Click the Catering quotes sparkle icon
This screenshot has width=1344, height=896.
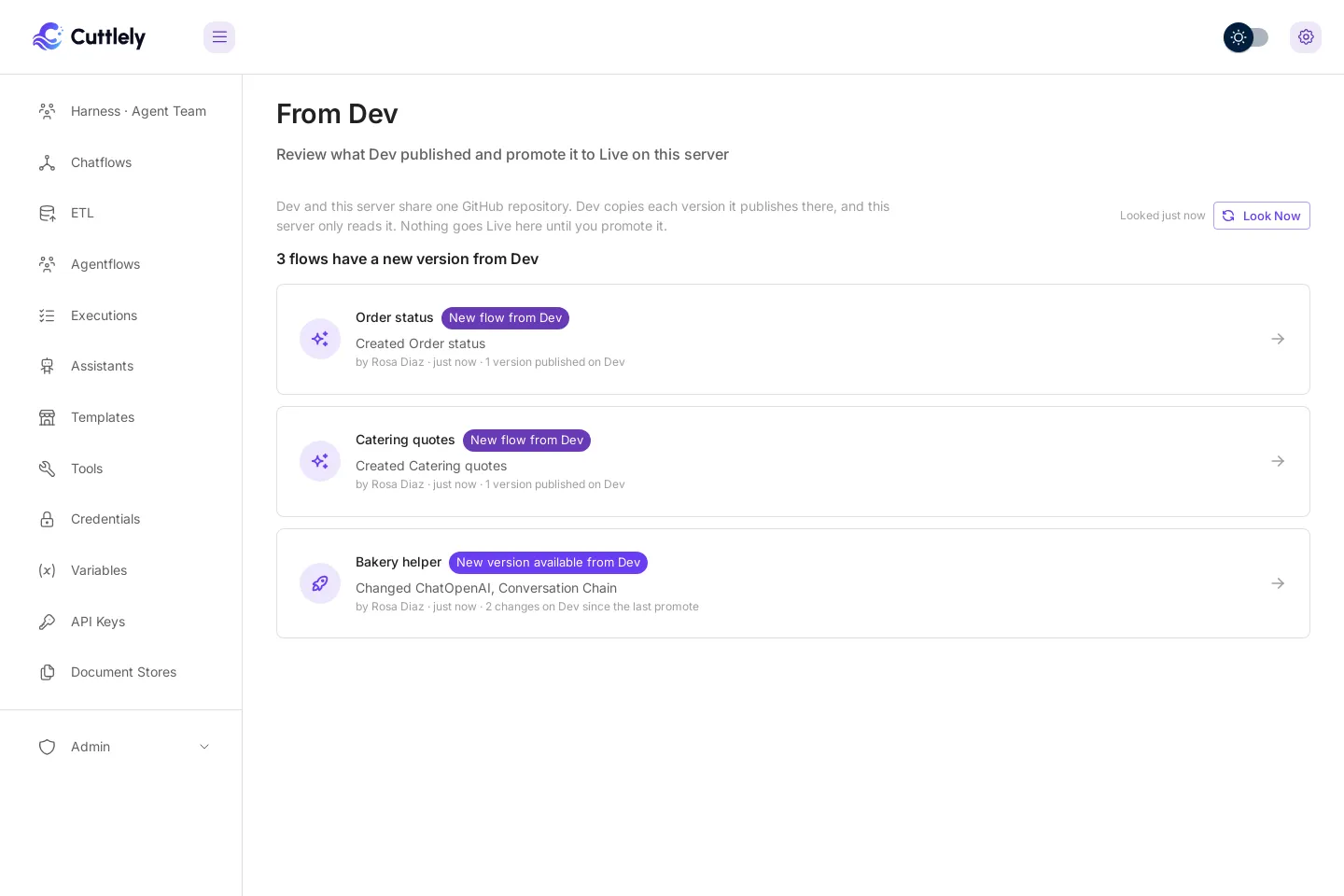pyautogui.click(x=320, y=461)
